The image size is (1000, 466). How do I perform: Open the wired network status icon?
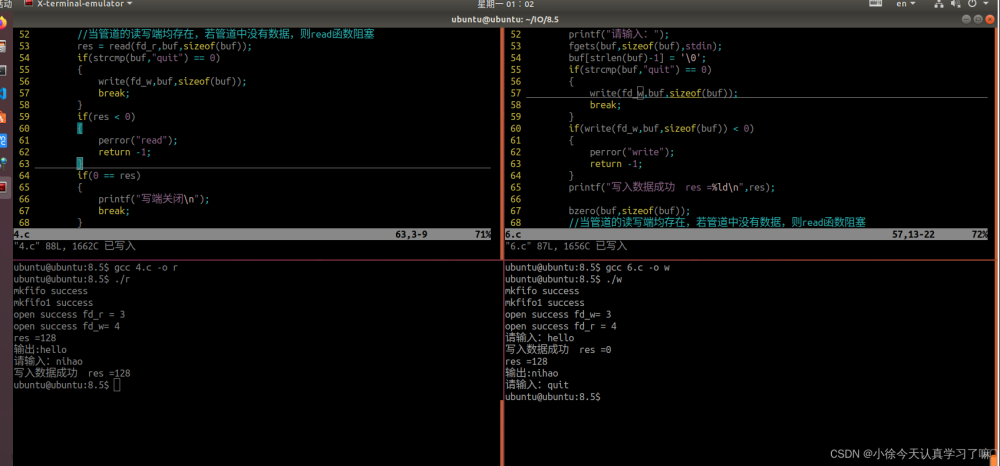tap(939, 4)
